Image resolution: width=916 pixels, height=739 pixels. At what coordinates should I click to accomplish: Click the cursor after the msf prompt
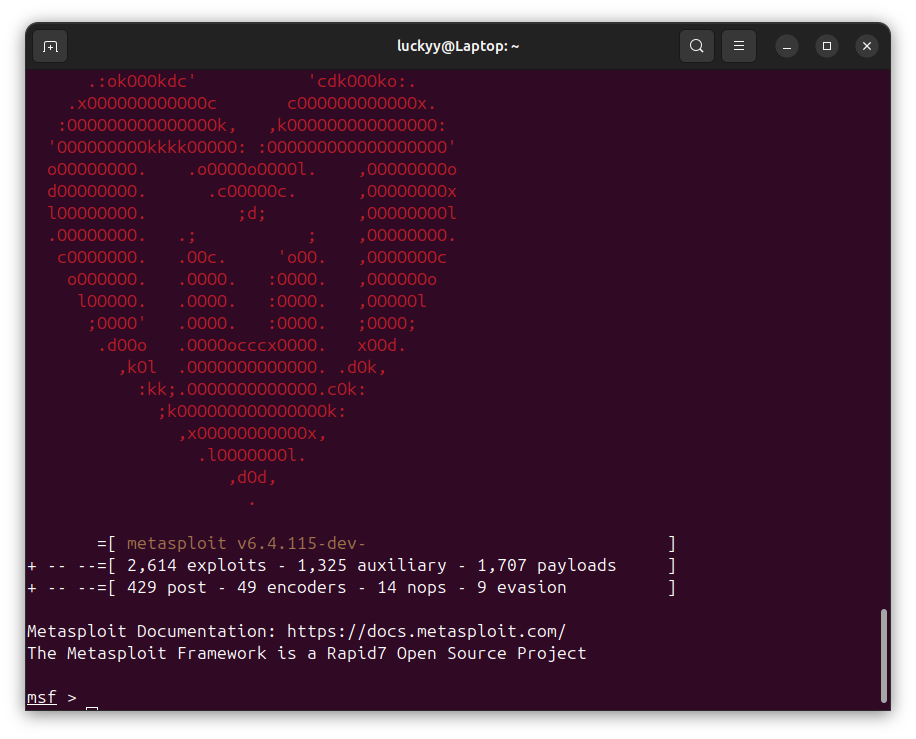92,708
